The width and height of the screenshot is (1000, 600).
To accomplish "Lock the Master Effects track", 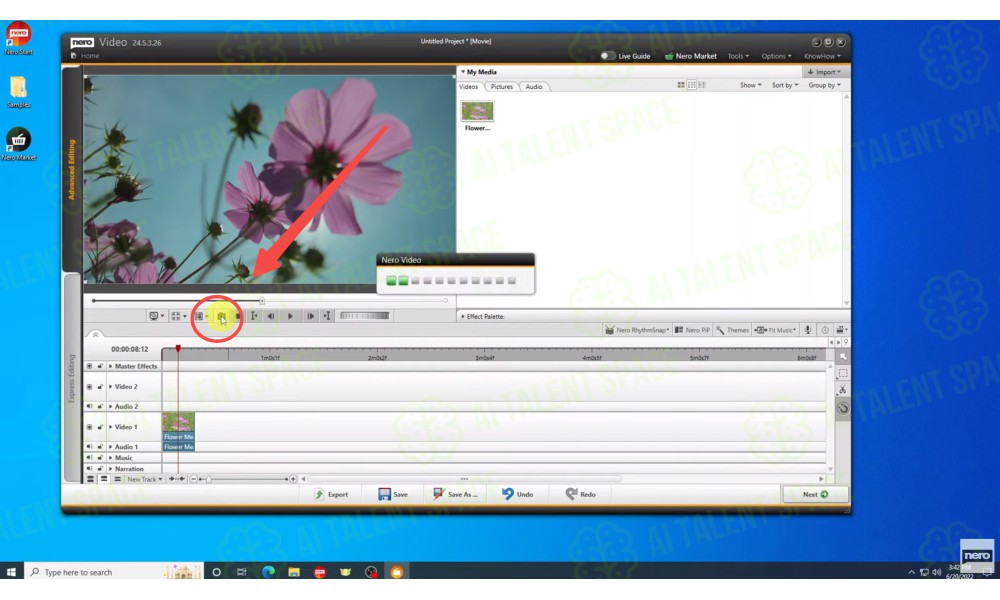I will (100, 366).
